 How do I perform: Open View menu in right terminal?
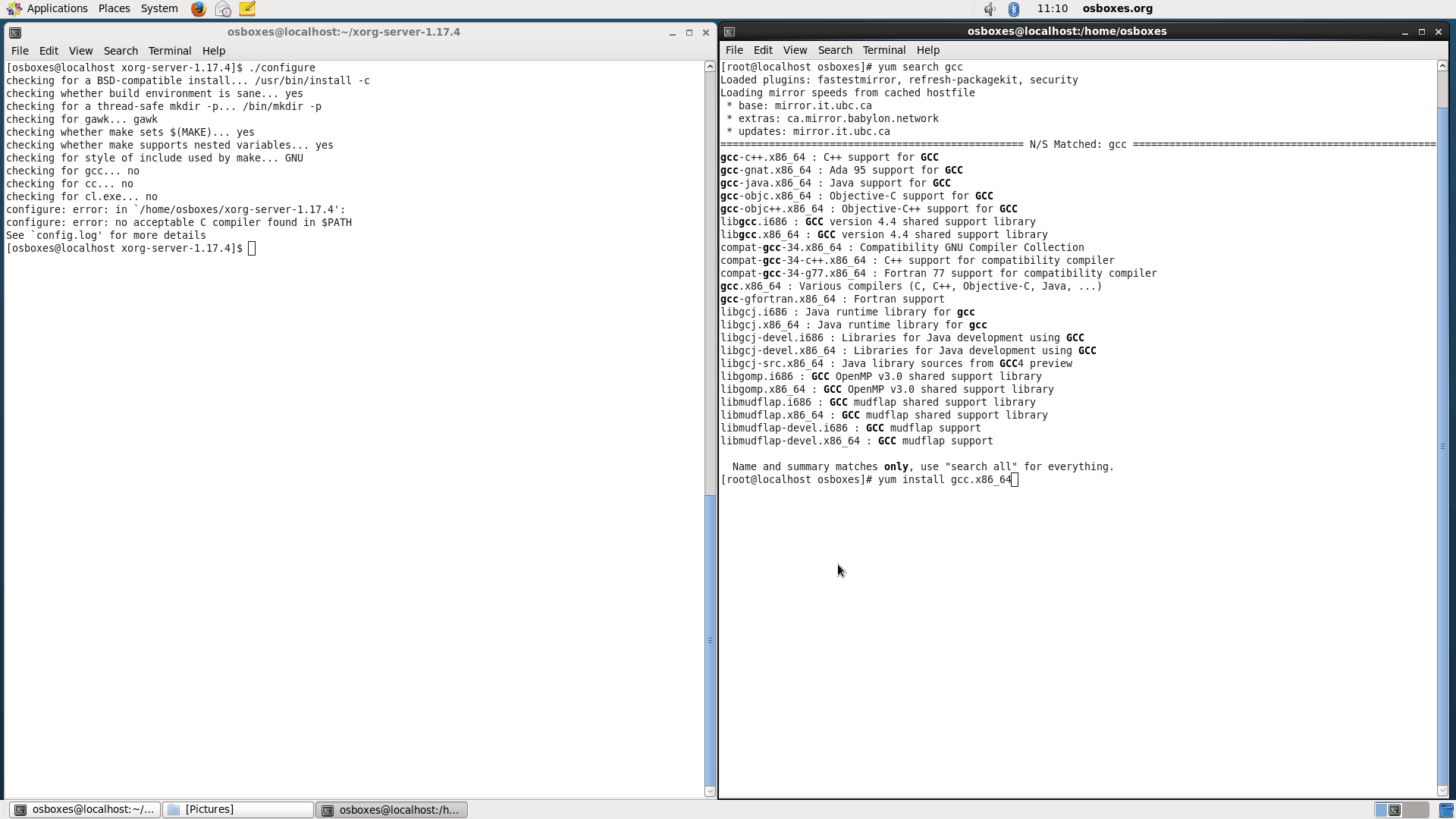[795, 50]
